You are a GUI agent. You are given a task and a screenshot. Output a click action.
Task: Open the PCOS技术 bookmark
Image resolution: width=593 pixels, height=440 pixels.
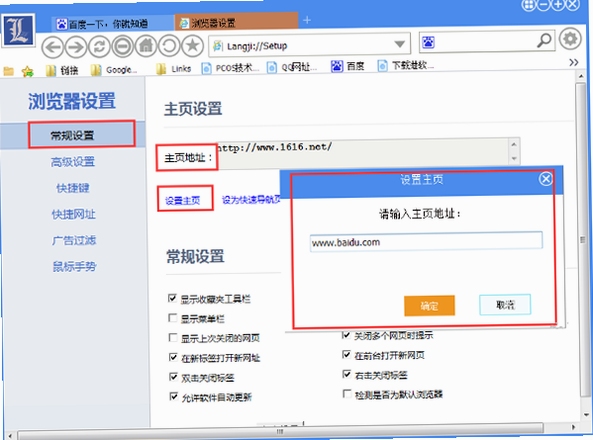230,68
